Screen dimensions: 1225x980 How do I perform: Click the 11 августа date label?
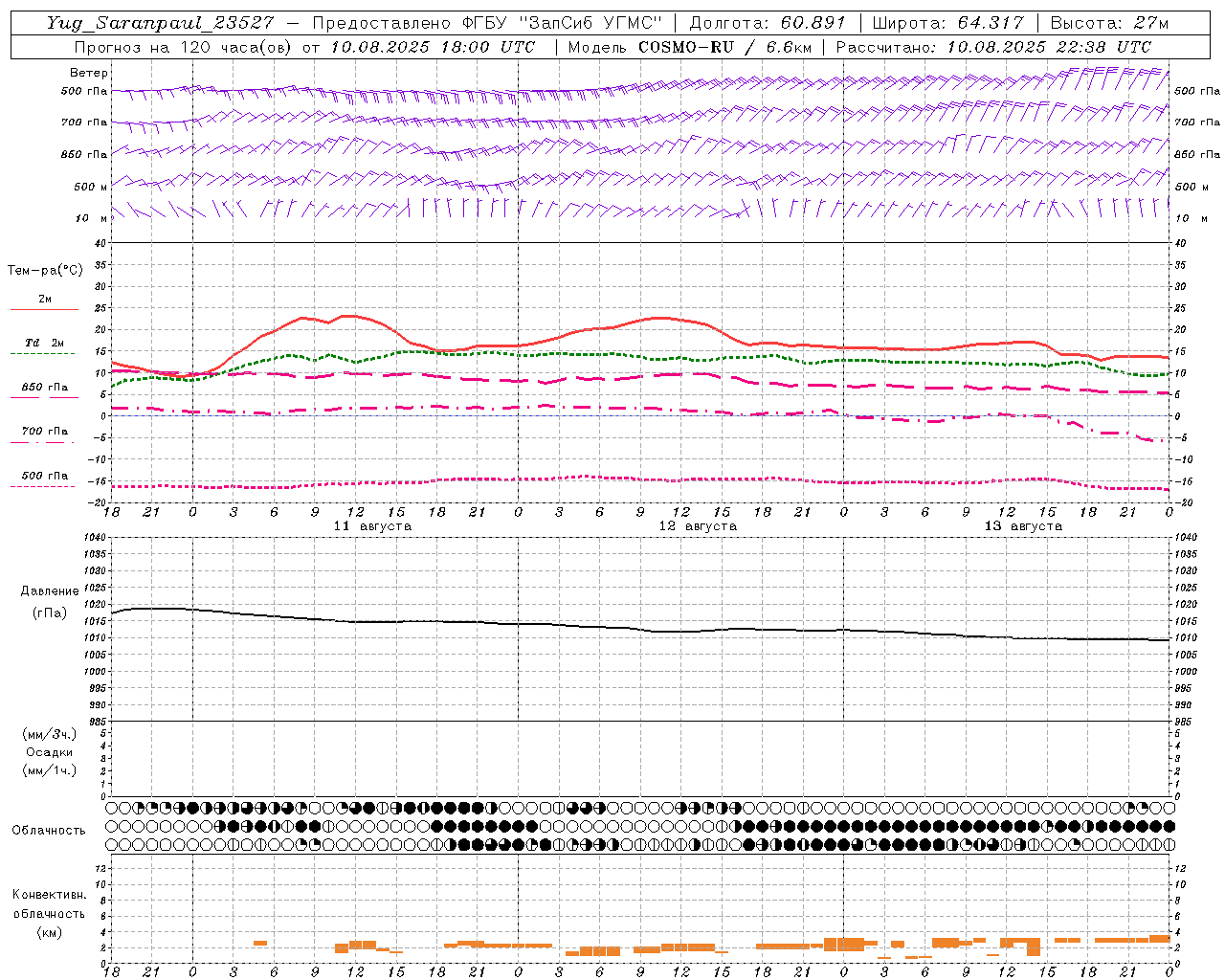(x=372, y=526)
